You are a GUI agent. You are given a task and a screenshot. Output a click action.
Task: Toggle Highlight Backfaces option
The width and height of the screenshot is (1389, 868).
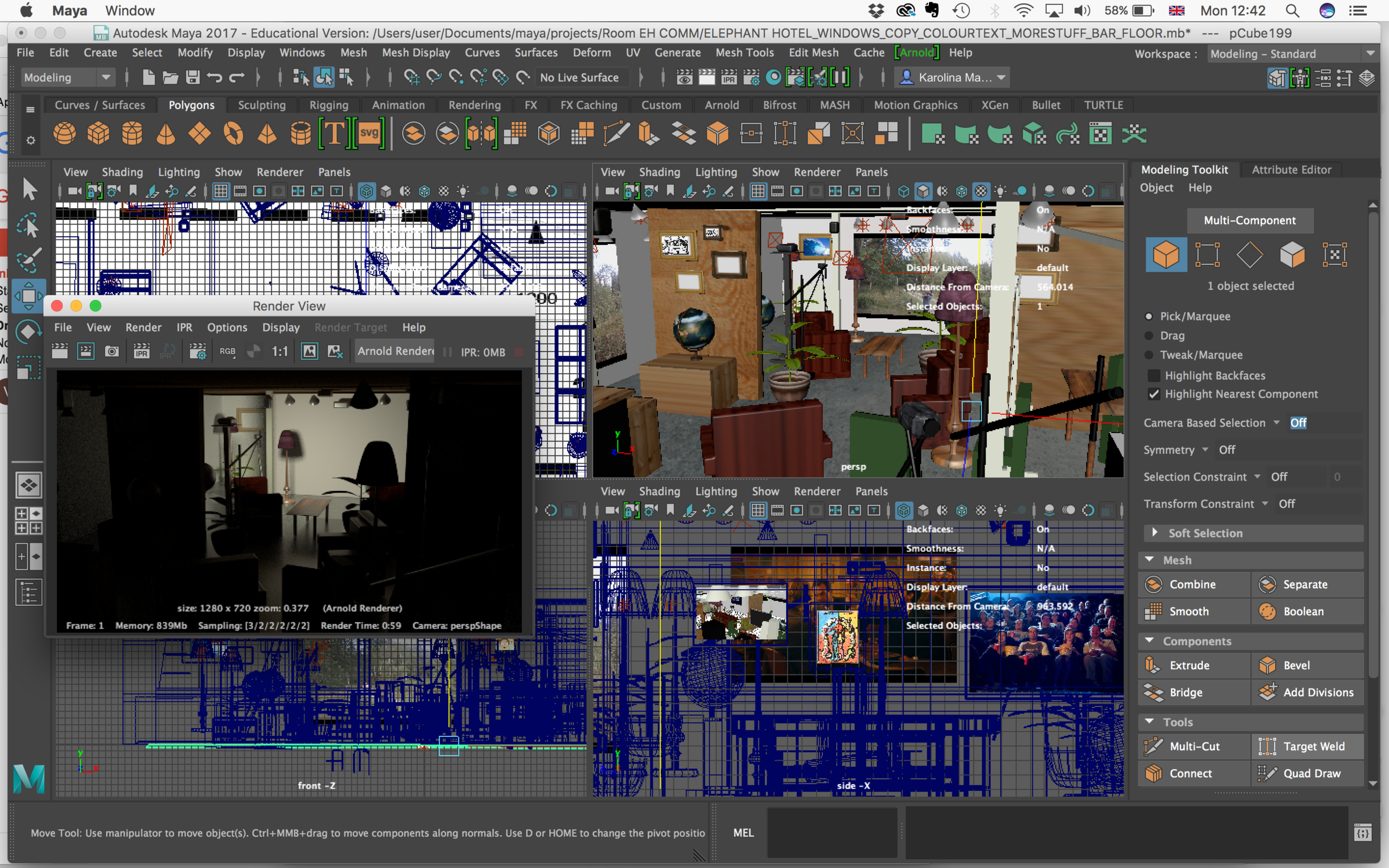(1152, 374)
